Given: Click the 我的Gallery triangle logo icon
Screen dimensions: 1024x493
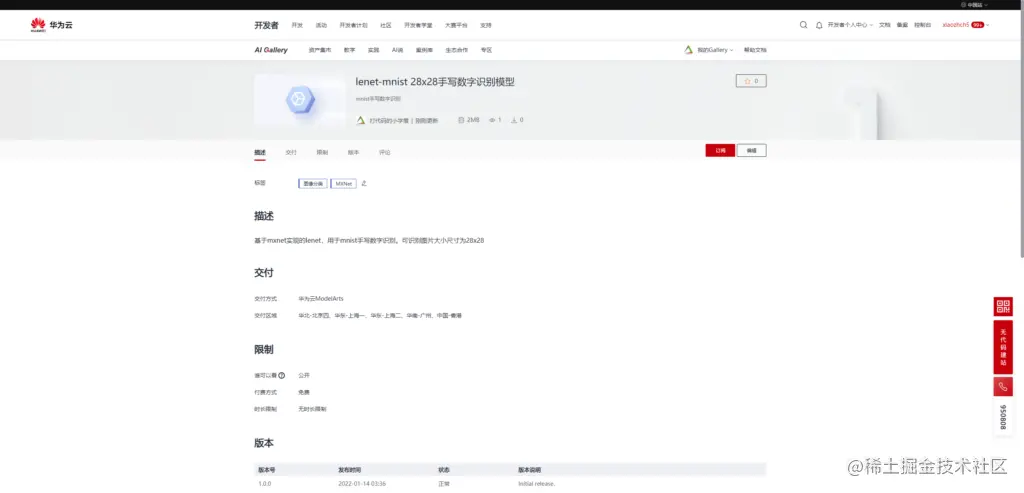Looking at the screenshot, I should (688, 50).
